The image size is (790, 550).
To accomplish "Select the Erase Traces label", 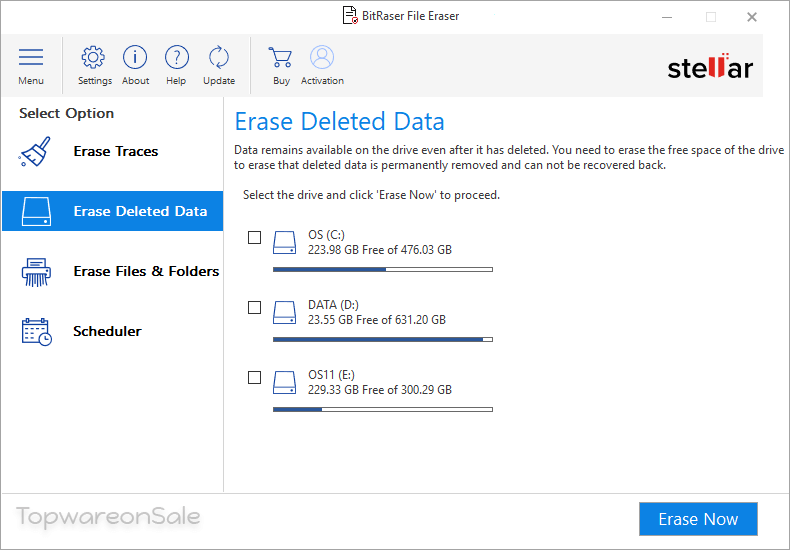I will (116, 151).
